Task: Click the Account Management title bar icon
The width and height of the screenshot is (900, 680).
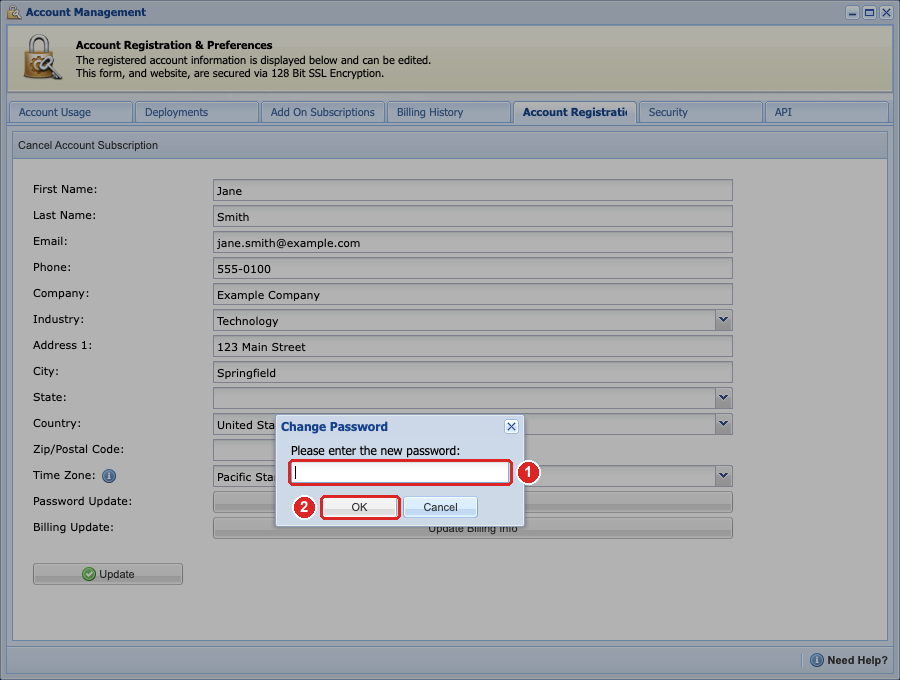Action: [x=14, y=12]
